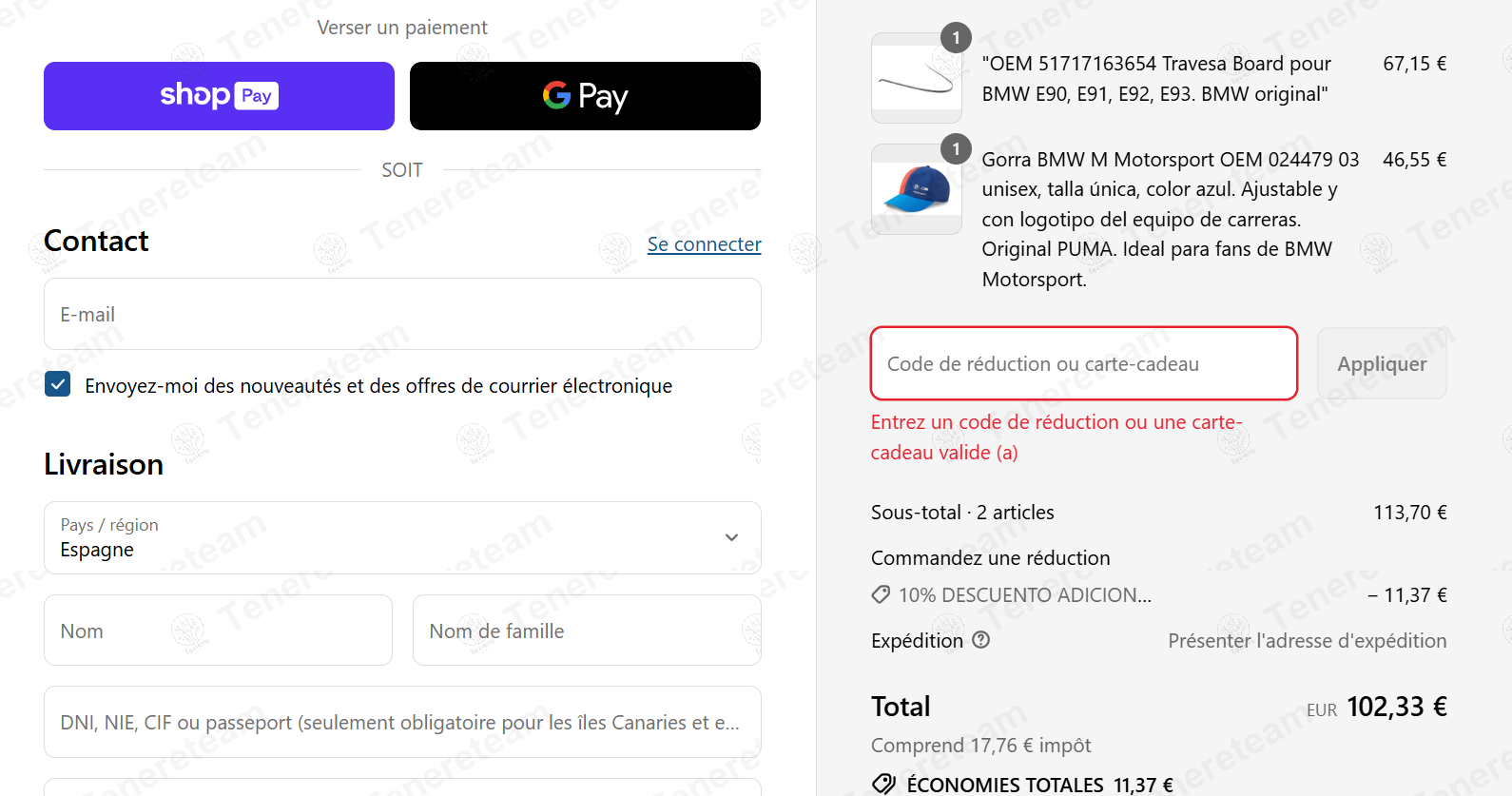
Task: Open the Travesa Board product thumbnail
Action: point(917,78)
